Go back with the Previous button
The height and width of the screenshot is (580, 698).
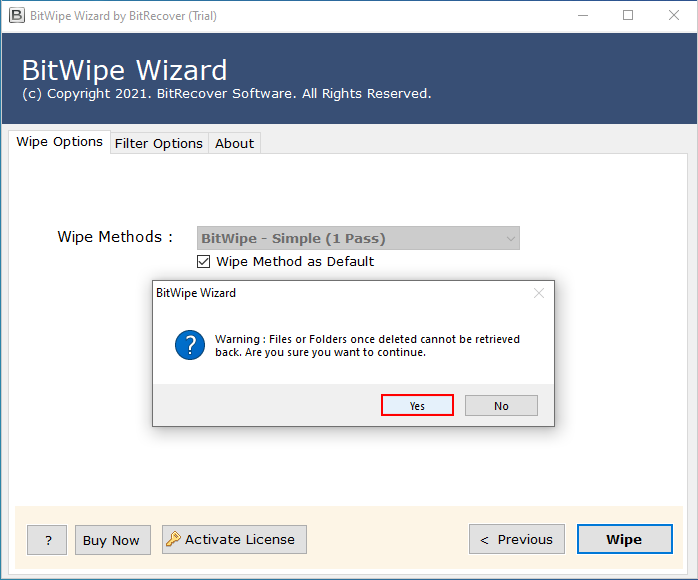point(516,539)
